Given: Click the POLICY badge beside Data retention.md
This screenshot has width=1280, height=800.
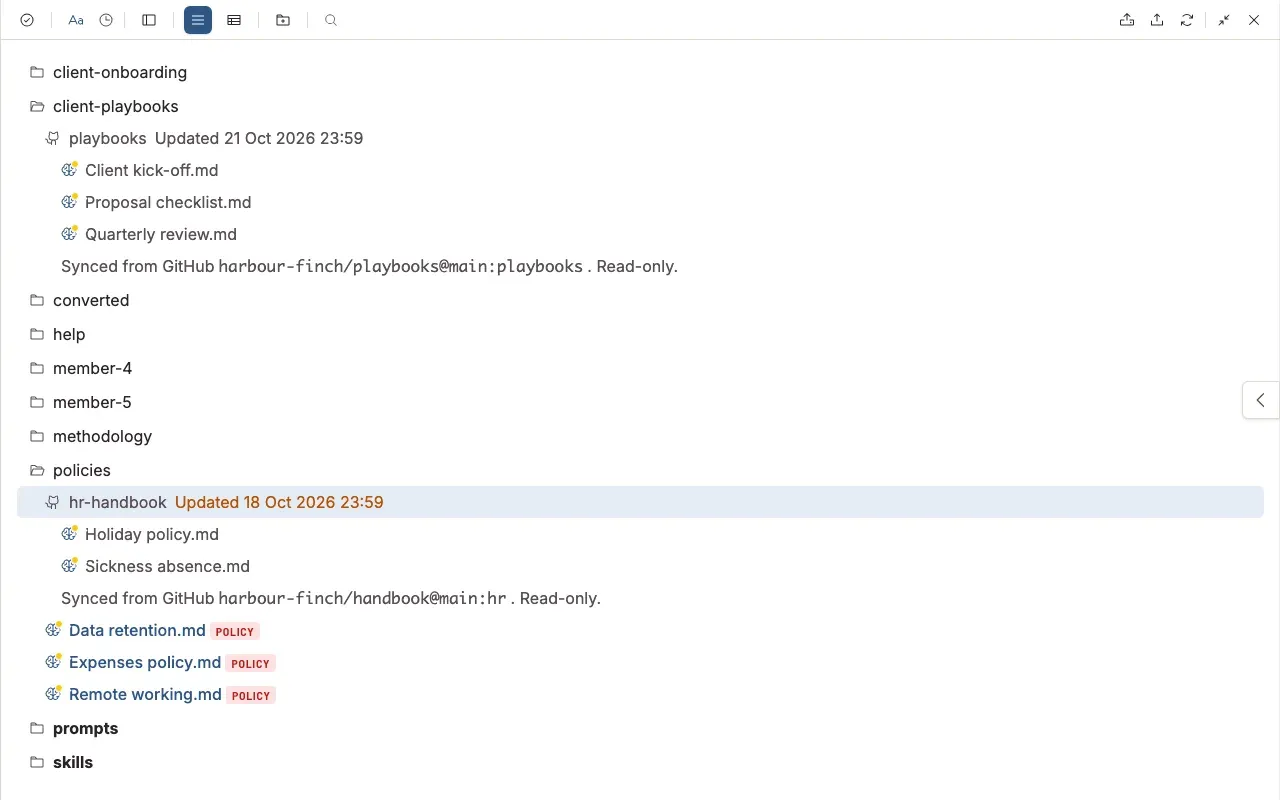Looking at the screenshot, I should pyautogui.click(x=235, y=631).
